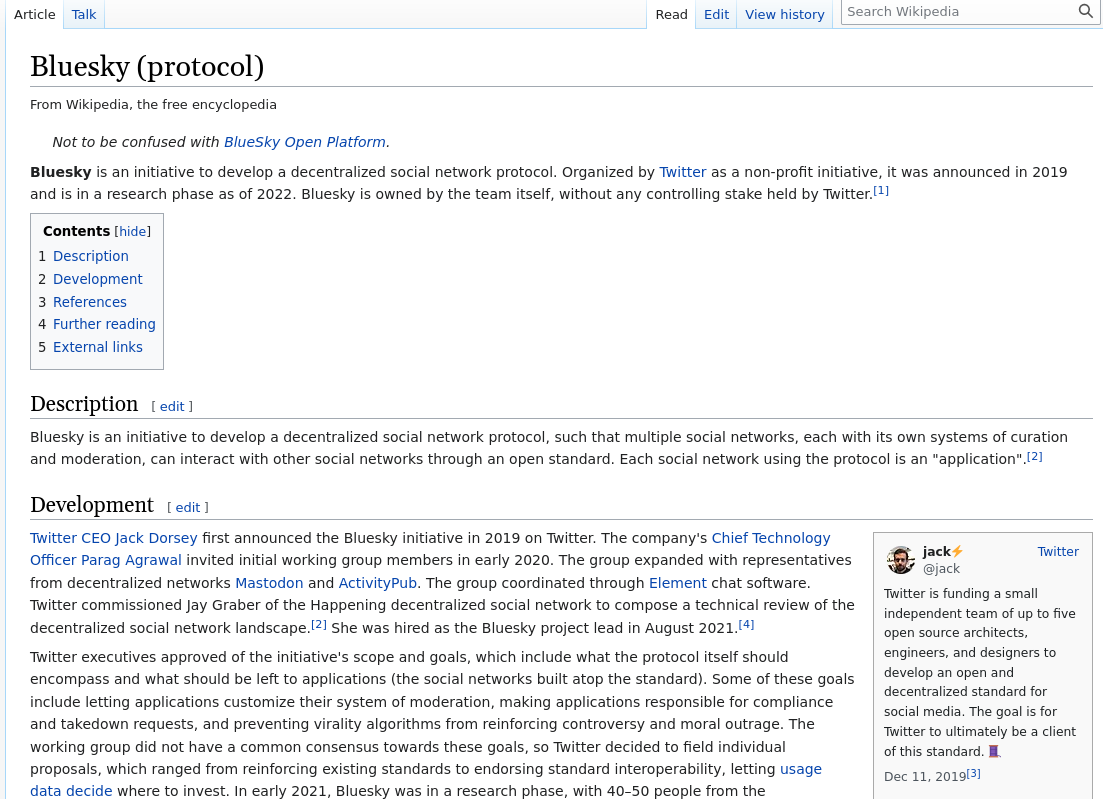Click the Contents heading of the table
1103x799 pixels.
(77, 231)
